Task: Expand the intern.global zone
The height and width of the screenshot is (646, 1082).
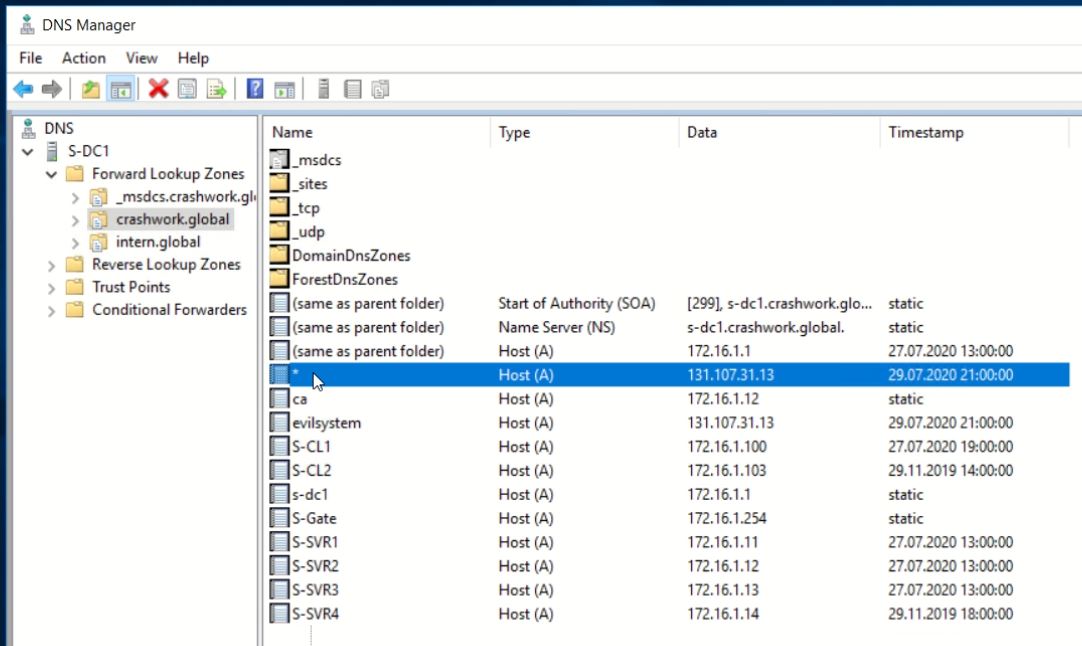Action: [75, 243]
